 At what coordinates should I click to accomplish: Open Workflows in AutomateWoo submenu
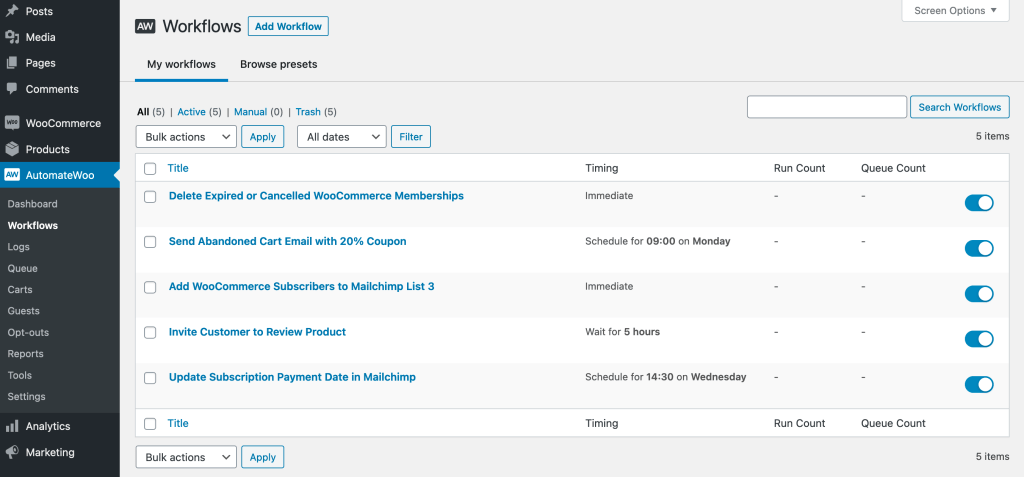point(33,225)
